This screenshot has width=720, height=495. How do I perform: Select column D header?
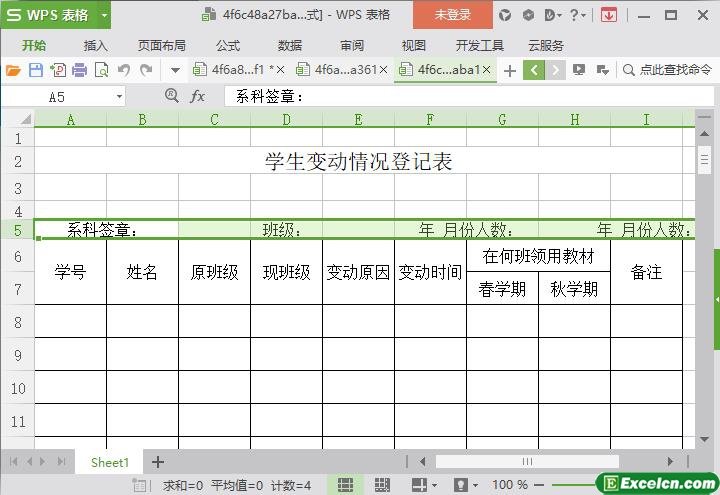[x=287, y=119]
